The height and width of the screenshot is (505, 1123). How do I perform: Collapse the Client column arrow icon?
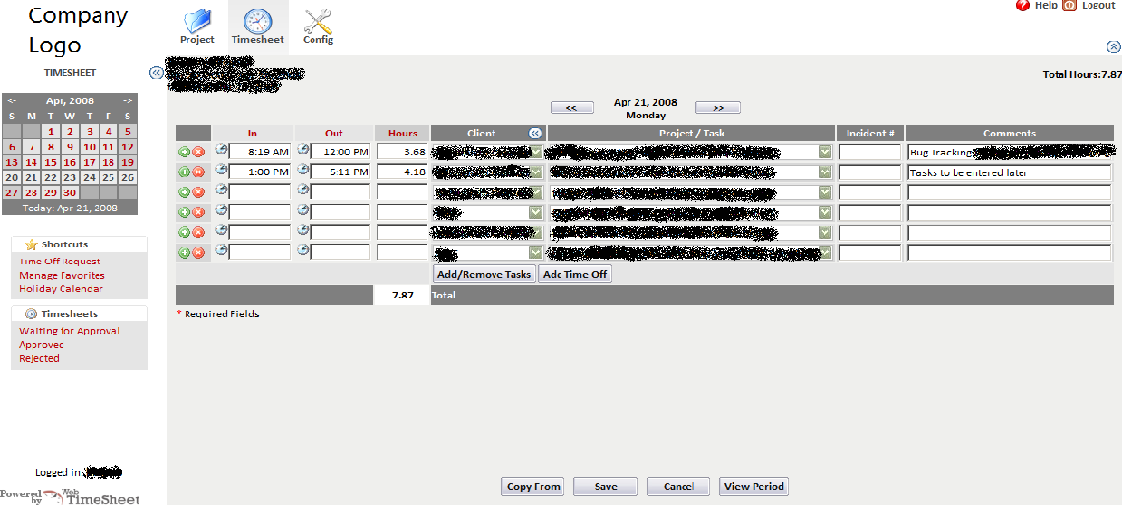pos(536,133)
